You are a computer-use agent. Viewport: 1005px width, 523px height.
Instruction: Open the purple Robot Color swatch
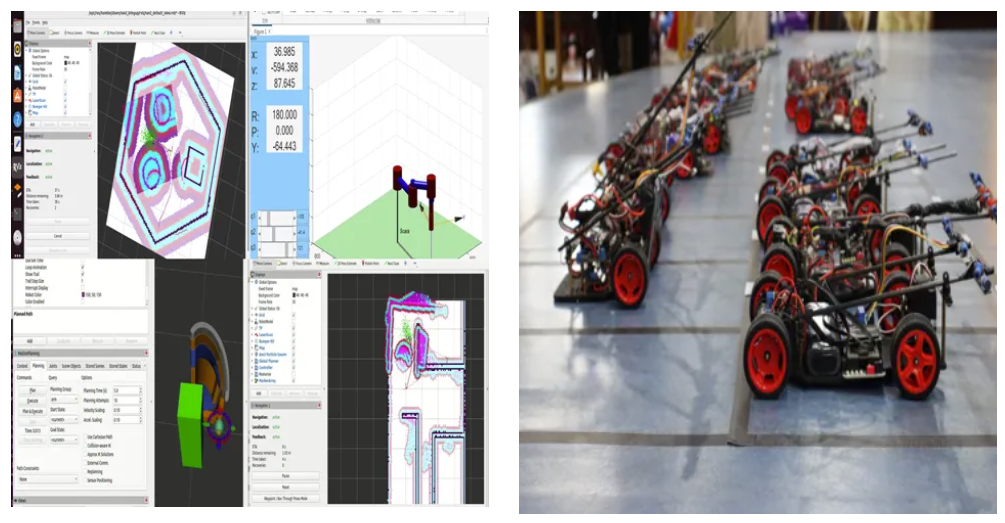coord(83,295)
